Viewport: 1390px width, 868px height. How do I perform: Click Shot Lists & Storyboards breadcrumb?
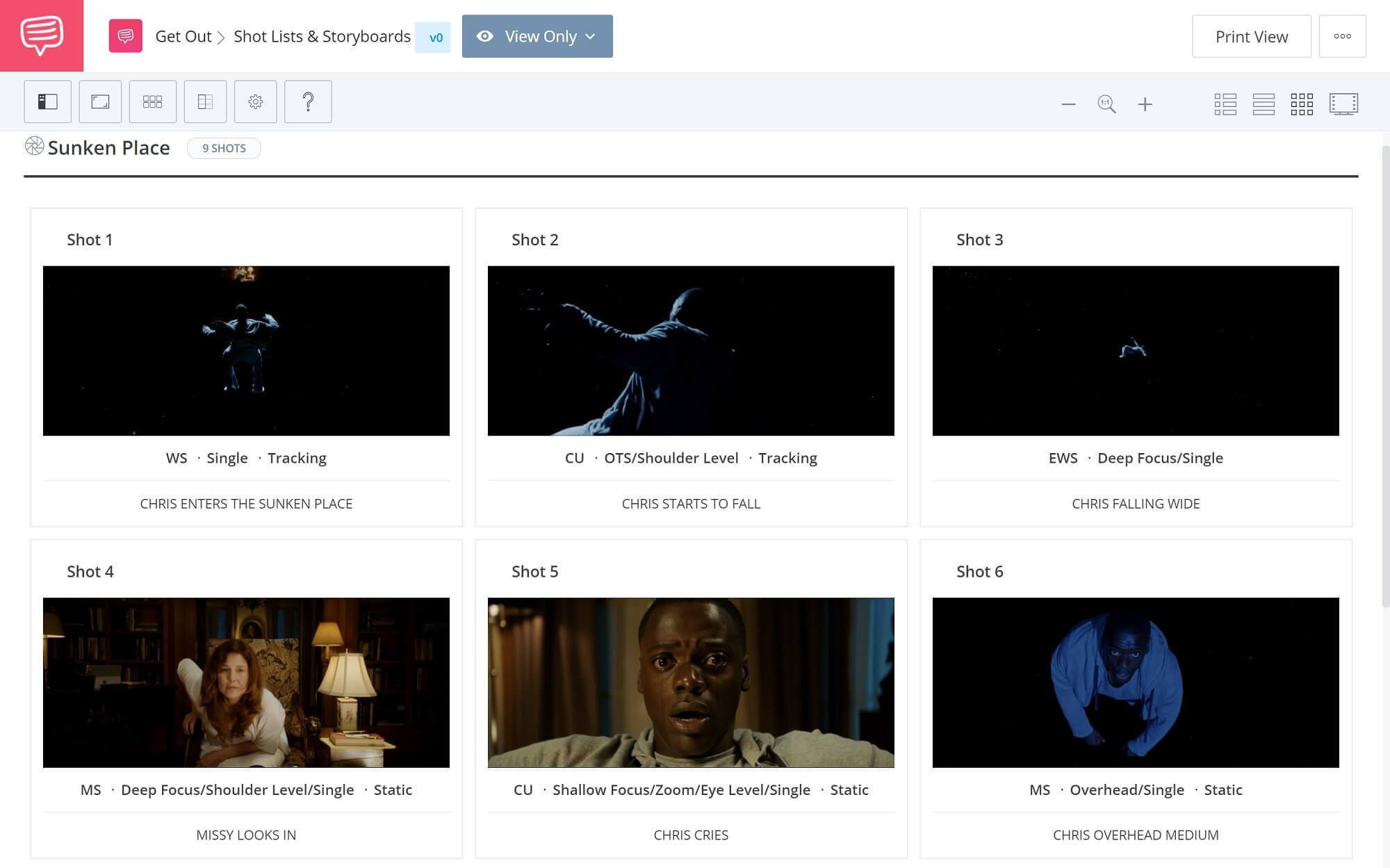322,36
